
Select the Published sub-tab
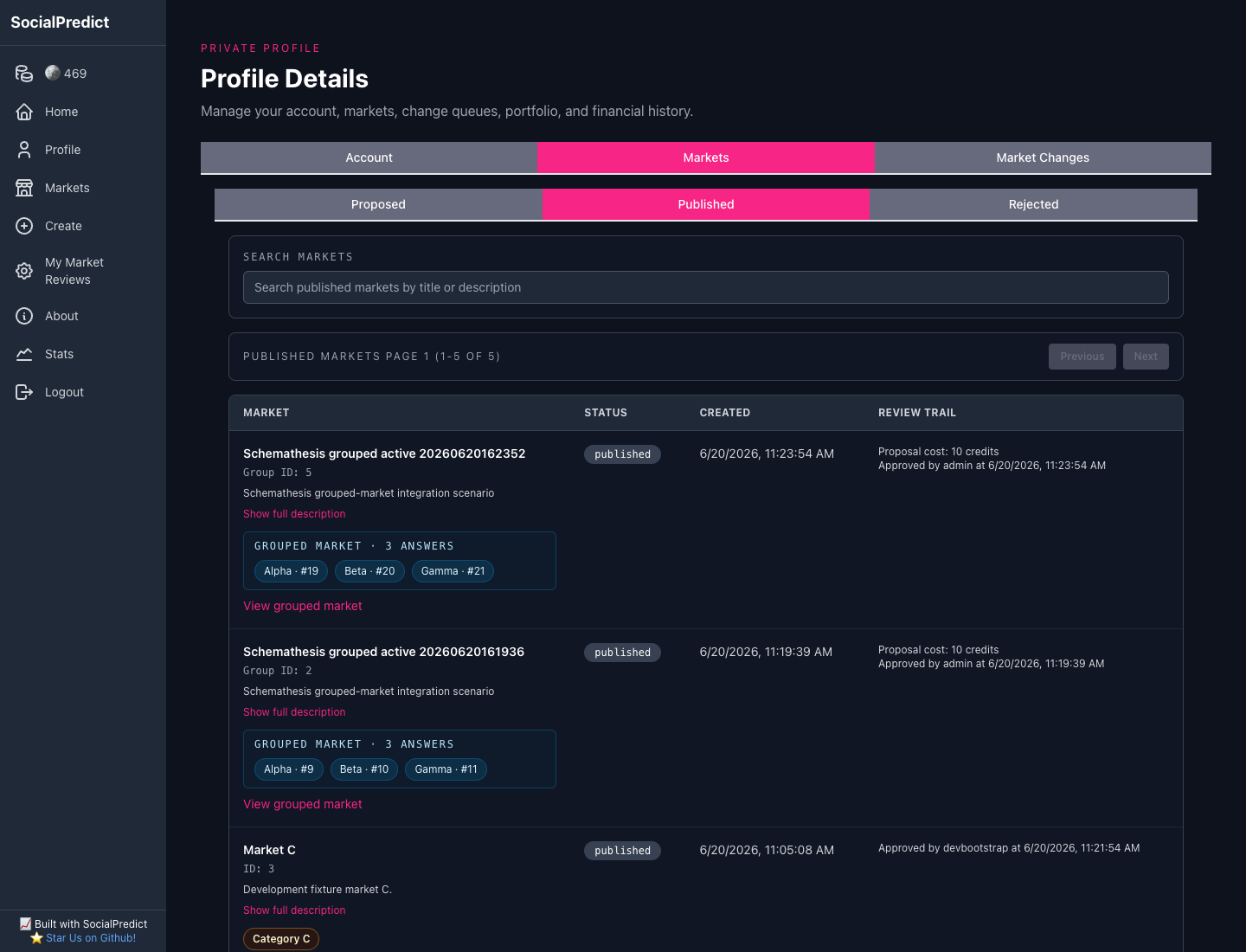(x=706, y=204)
